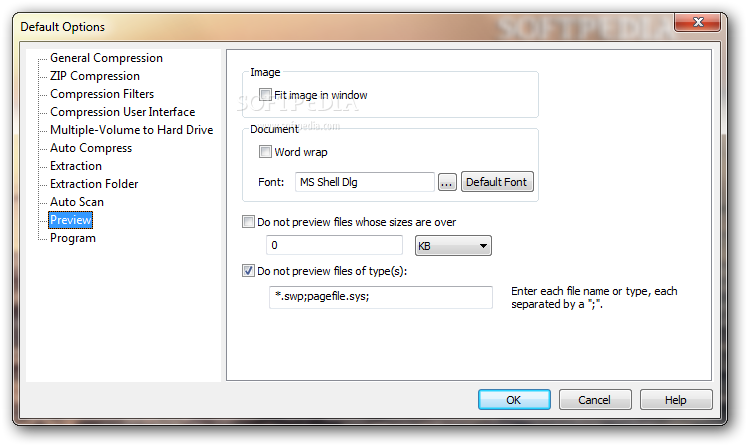Enable Fit image in window checkbox

point(266,95)
